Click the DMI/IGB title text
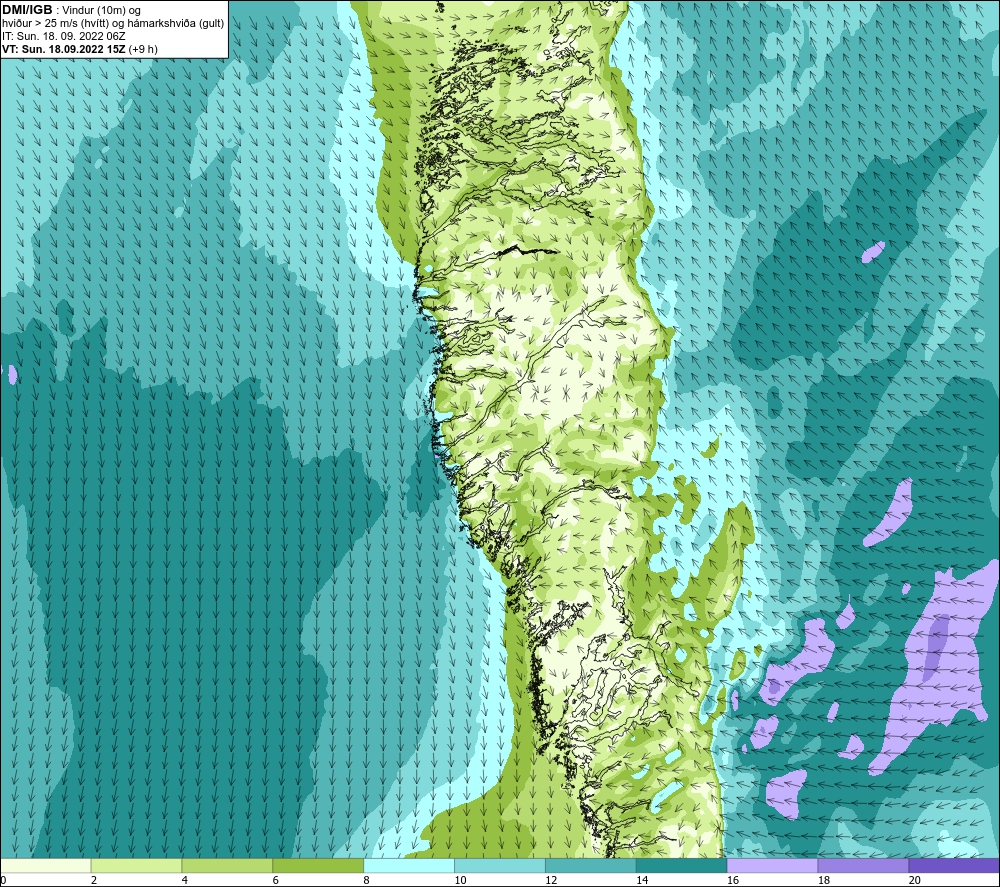This screenshot has height=887, width=1000. [27, 10]
